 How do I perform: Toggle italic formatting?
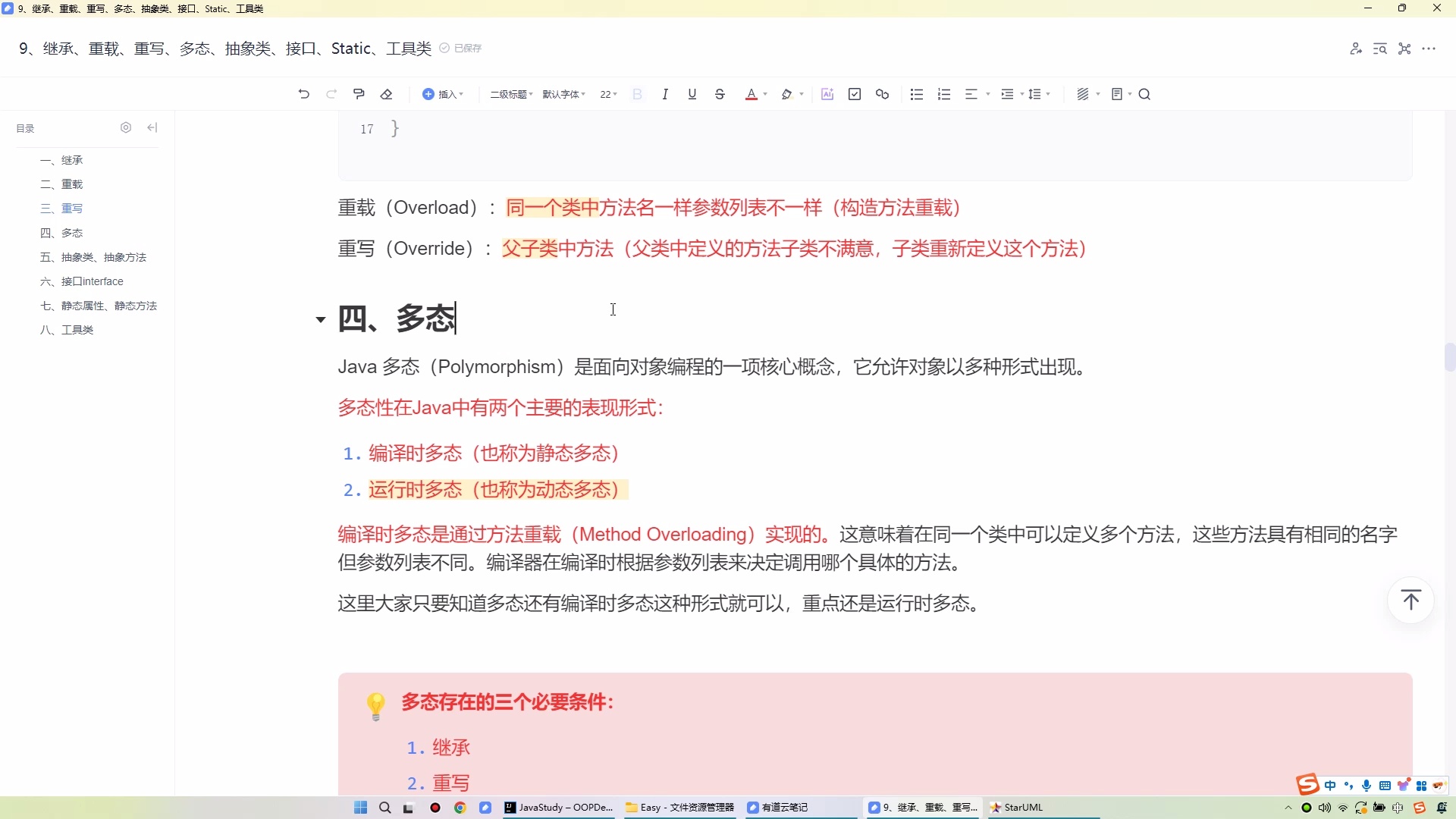pos(665,93)
